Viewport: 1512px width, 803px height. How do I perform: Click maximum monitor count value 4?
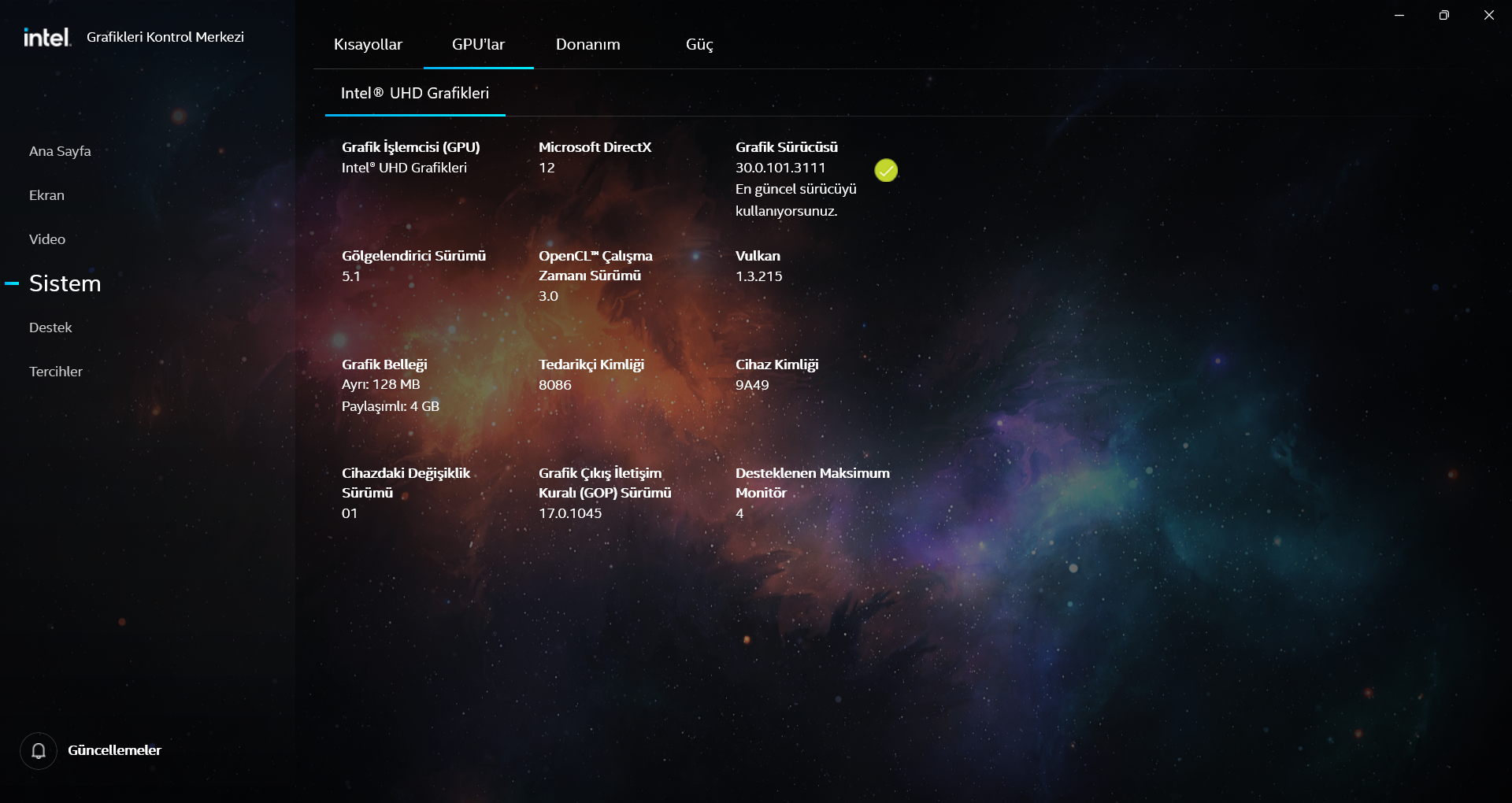(739, 513)
